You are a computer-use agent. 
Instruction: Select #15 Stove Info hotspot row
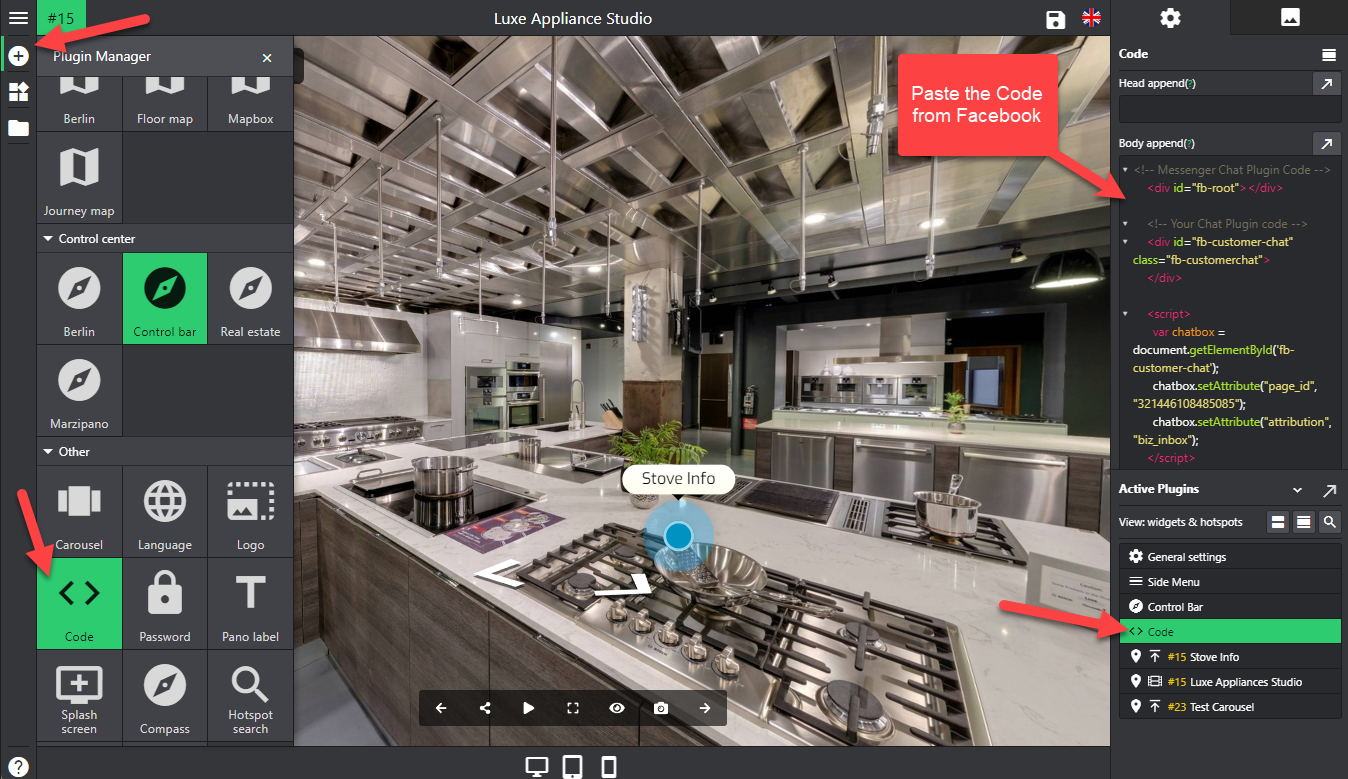click(x=1230, y=657)
